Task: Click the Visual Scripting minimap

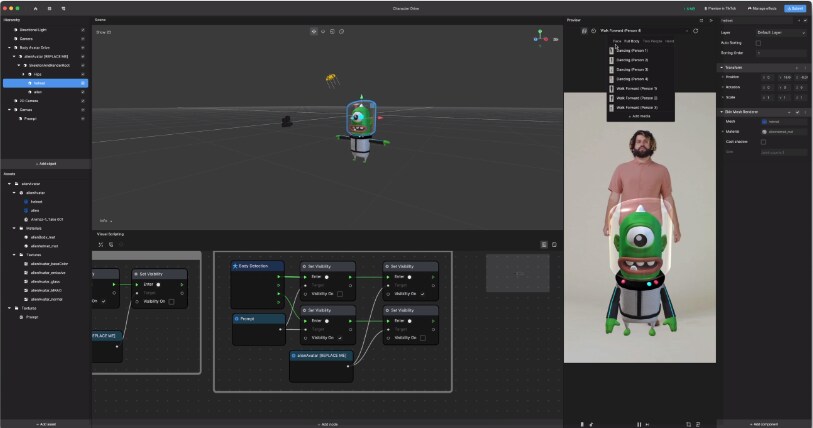Action: tap(517, 273)
